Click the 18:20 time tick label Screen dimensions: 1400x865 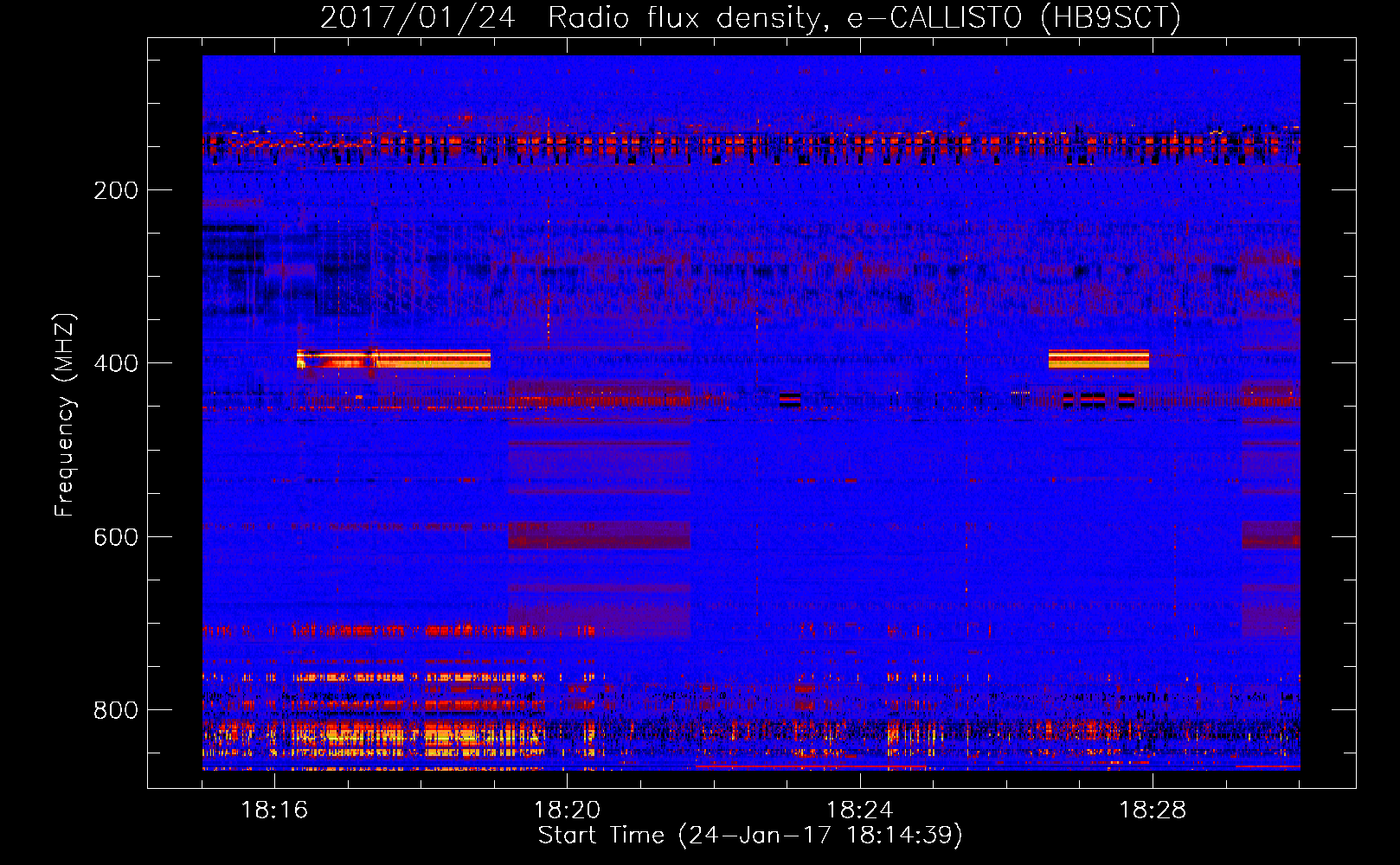coord(567,811)
